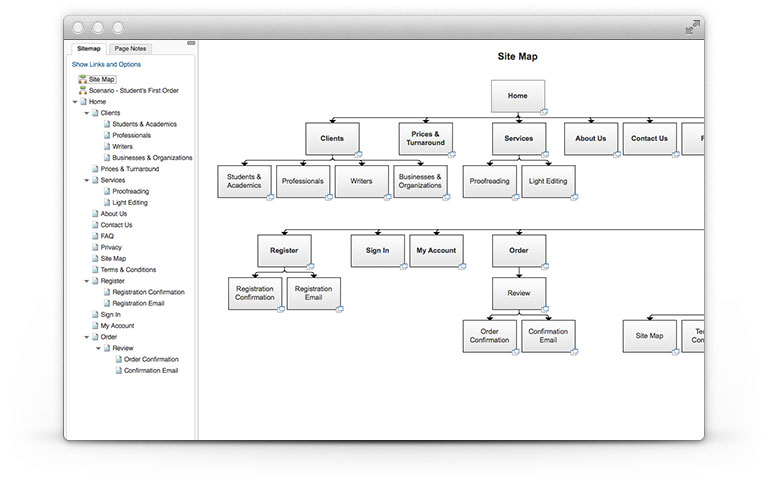768x480 pixels.
Task: Collapse the Clients tree node
Action: [87, 113]
